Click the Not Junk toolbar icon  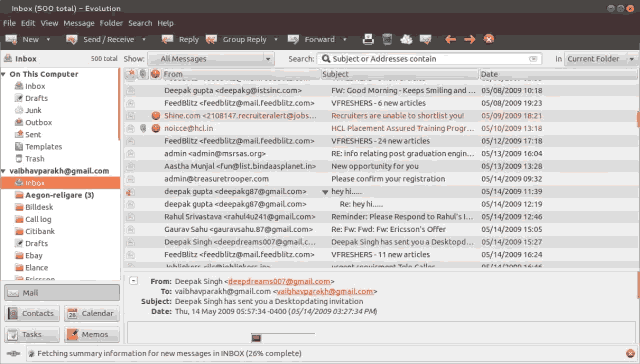(425, 39)
